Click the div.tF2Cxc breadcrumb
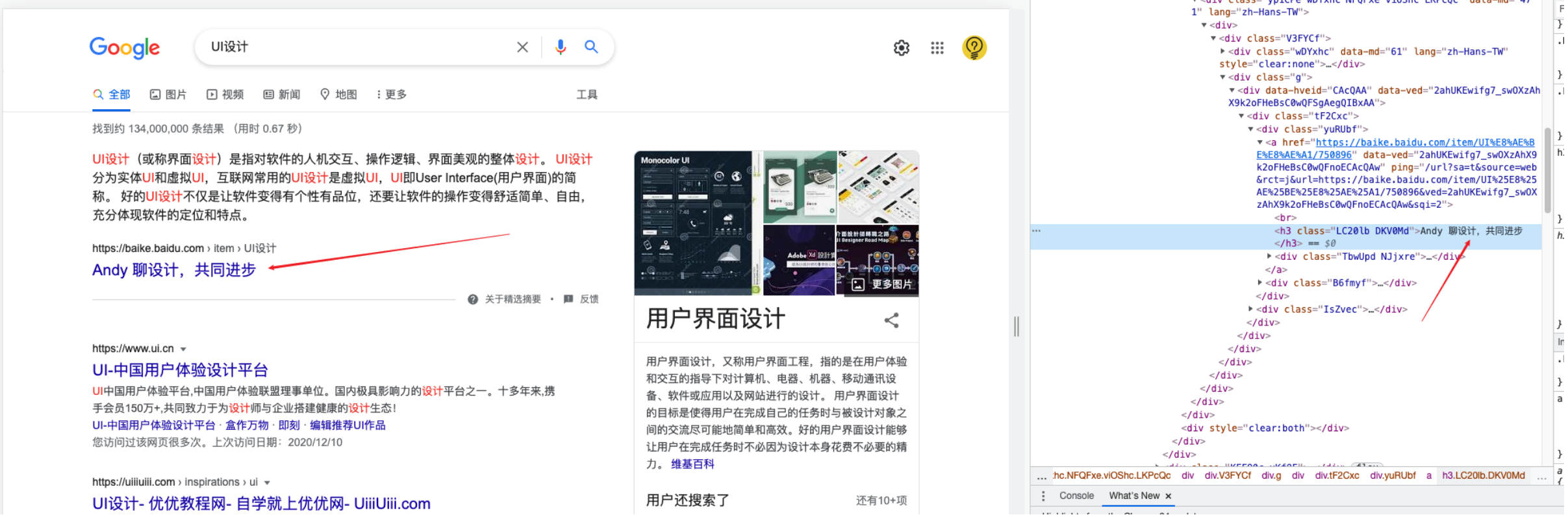This screenshot has width=1568, height=517. tap(1337, 476)
